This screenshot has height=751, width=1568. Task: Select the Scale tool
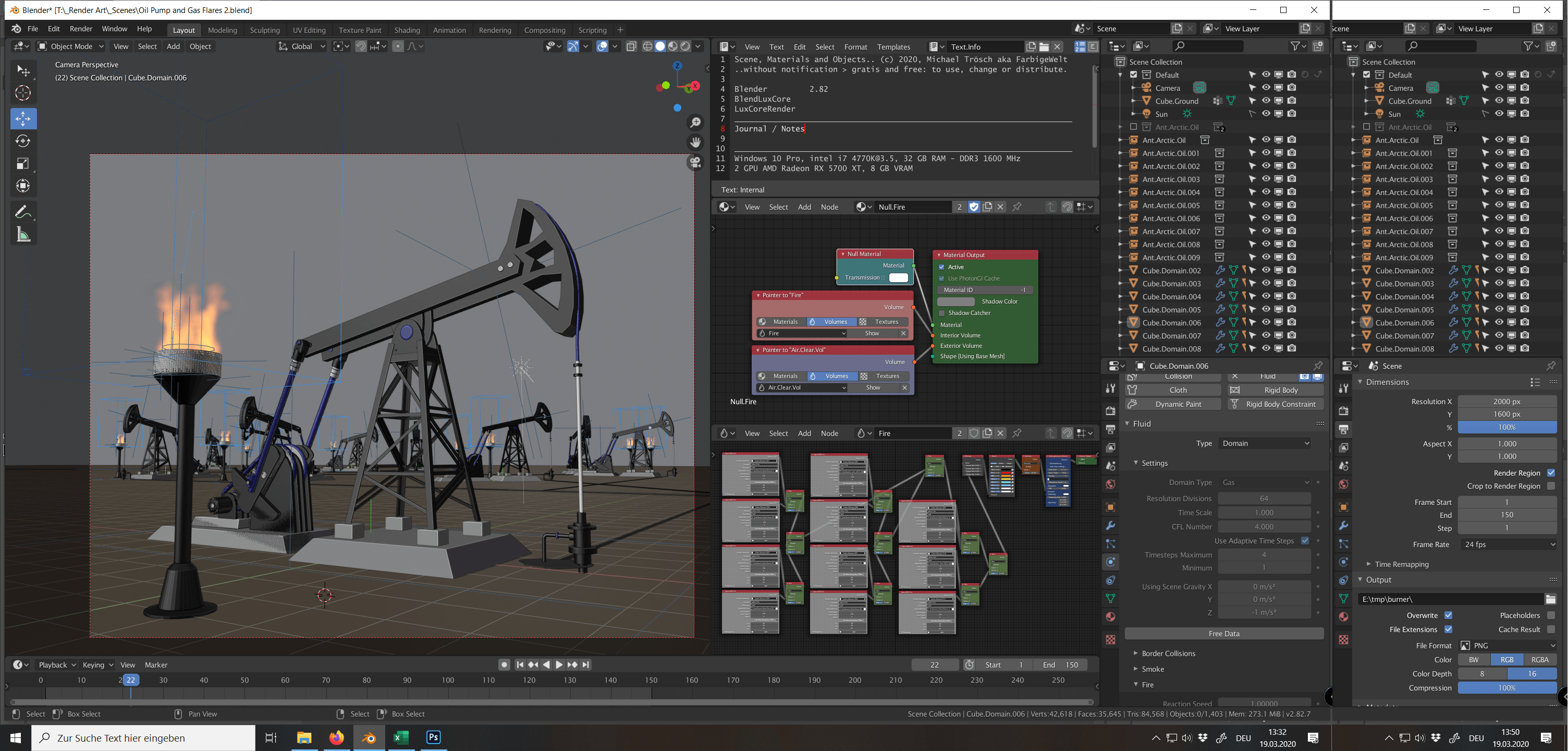click(x=23, y=163)
